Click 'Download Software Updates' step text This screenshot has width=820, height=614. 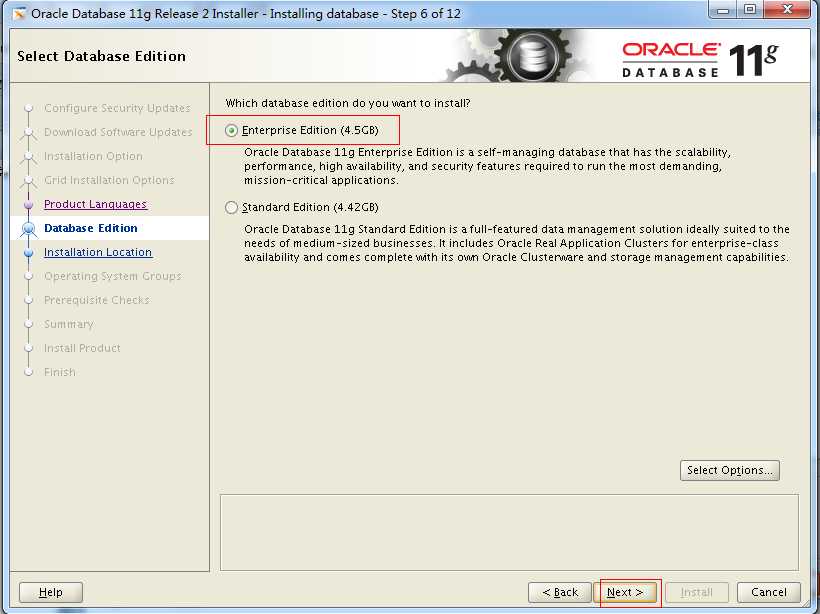point(118,132)
